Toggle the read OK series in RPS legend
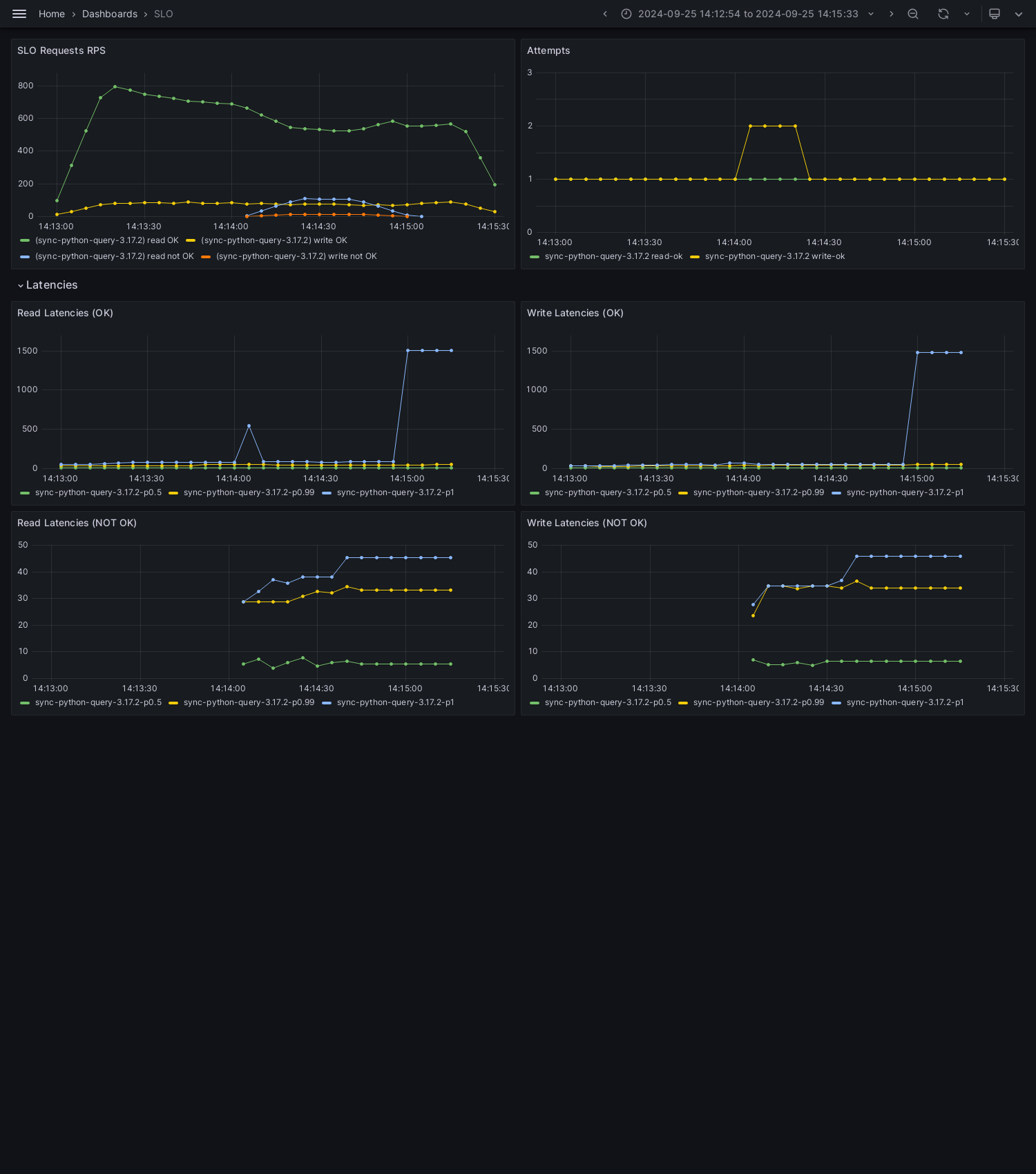Viewport: 1036px width, 1174px height. [107, 240]
